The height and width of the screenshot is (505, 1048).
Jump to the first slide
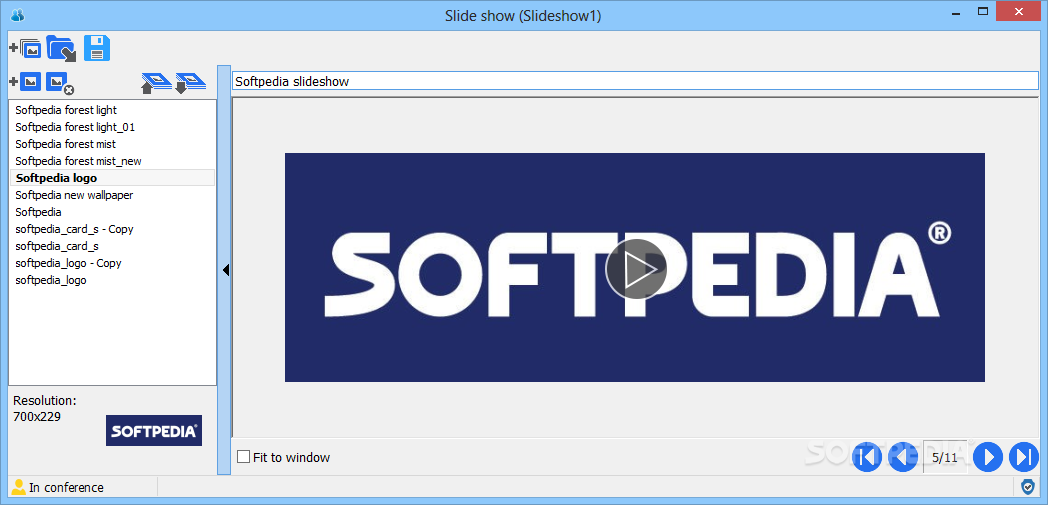tap(867, 457)
